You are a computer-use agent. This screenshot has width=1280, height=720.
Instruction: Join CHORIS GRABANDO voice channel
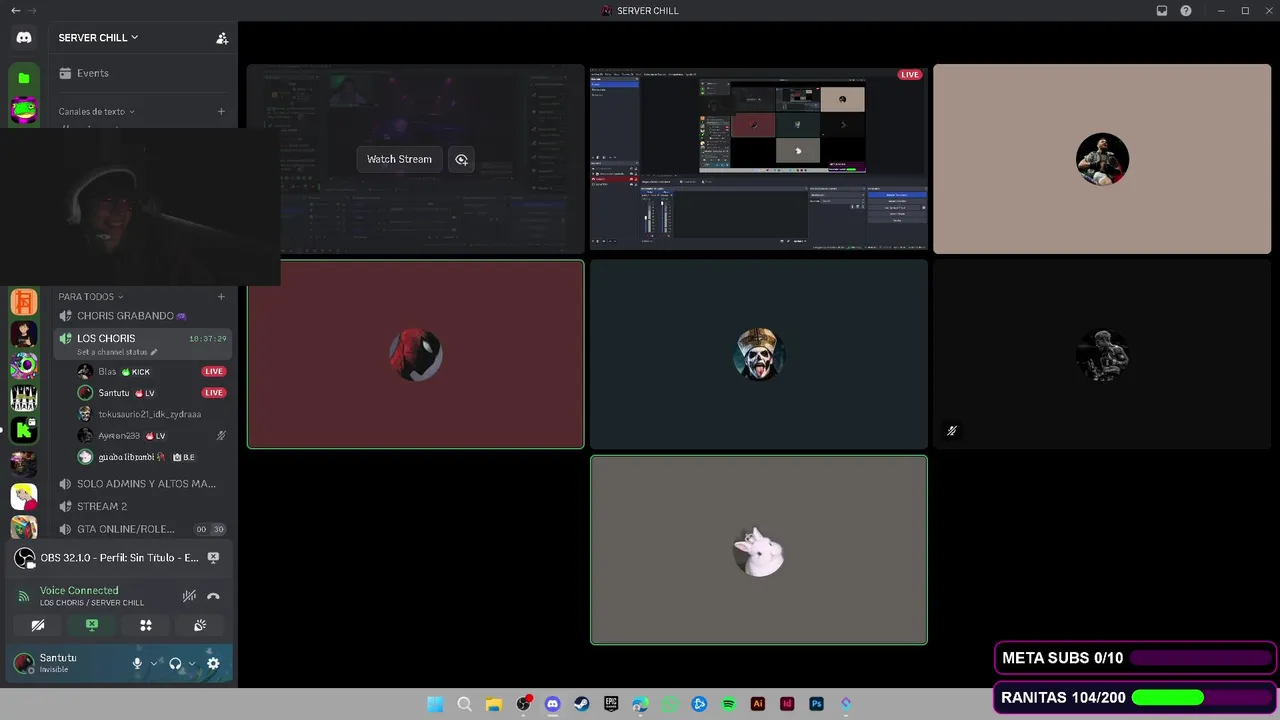[140, 316]
